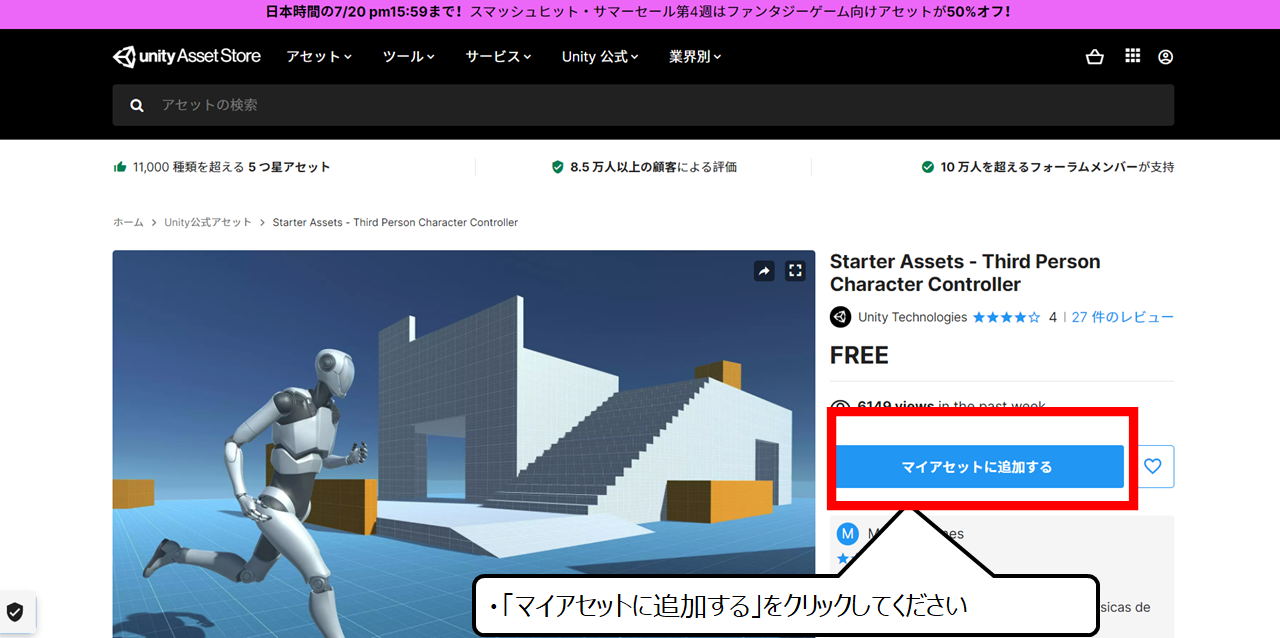Expand the アセット menu

pos(319,57)
